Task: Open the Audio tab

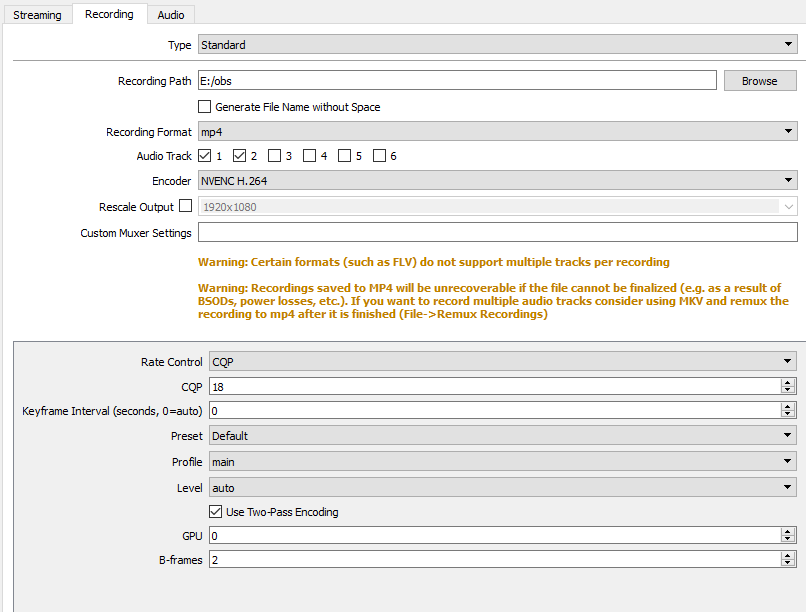Action: tap(171, 15)
